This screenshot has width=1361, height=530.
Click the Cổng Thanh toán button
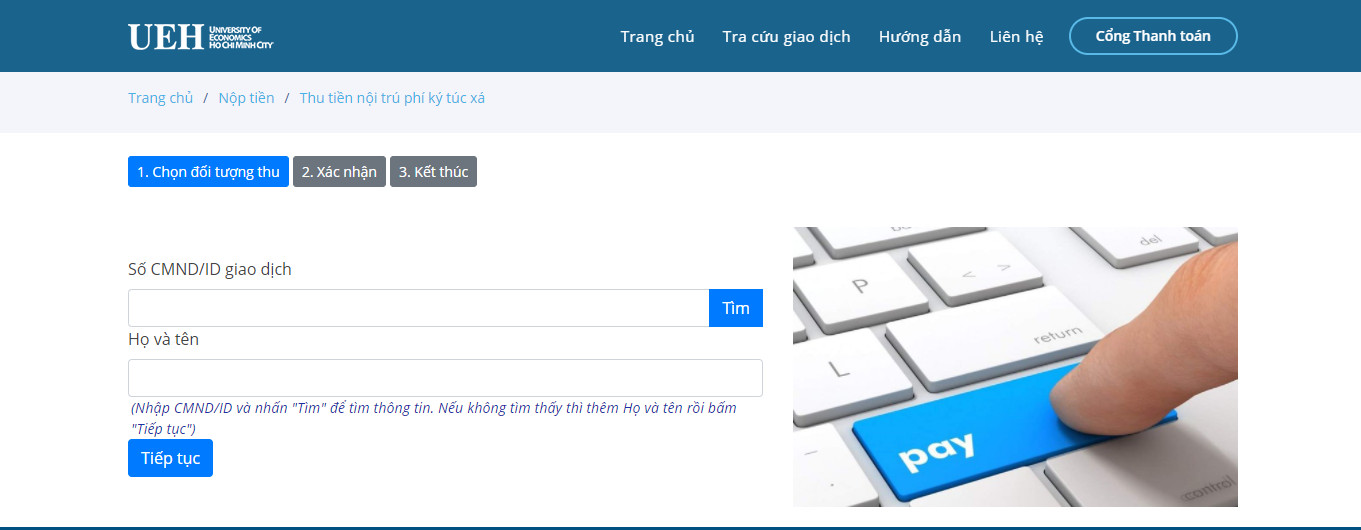(1153, 36)
